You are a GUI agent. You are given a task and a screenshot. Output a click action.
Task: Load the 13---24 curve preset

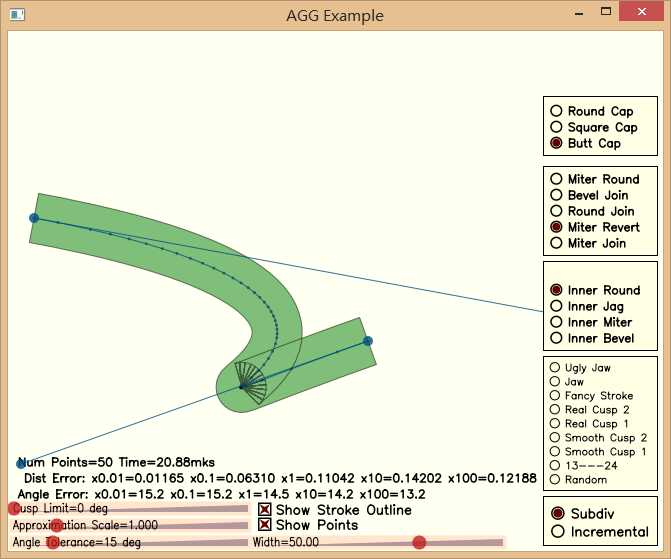(583, 465)
